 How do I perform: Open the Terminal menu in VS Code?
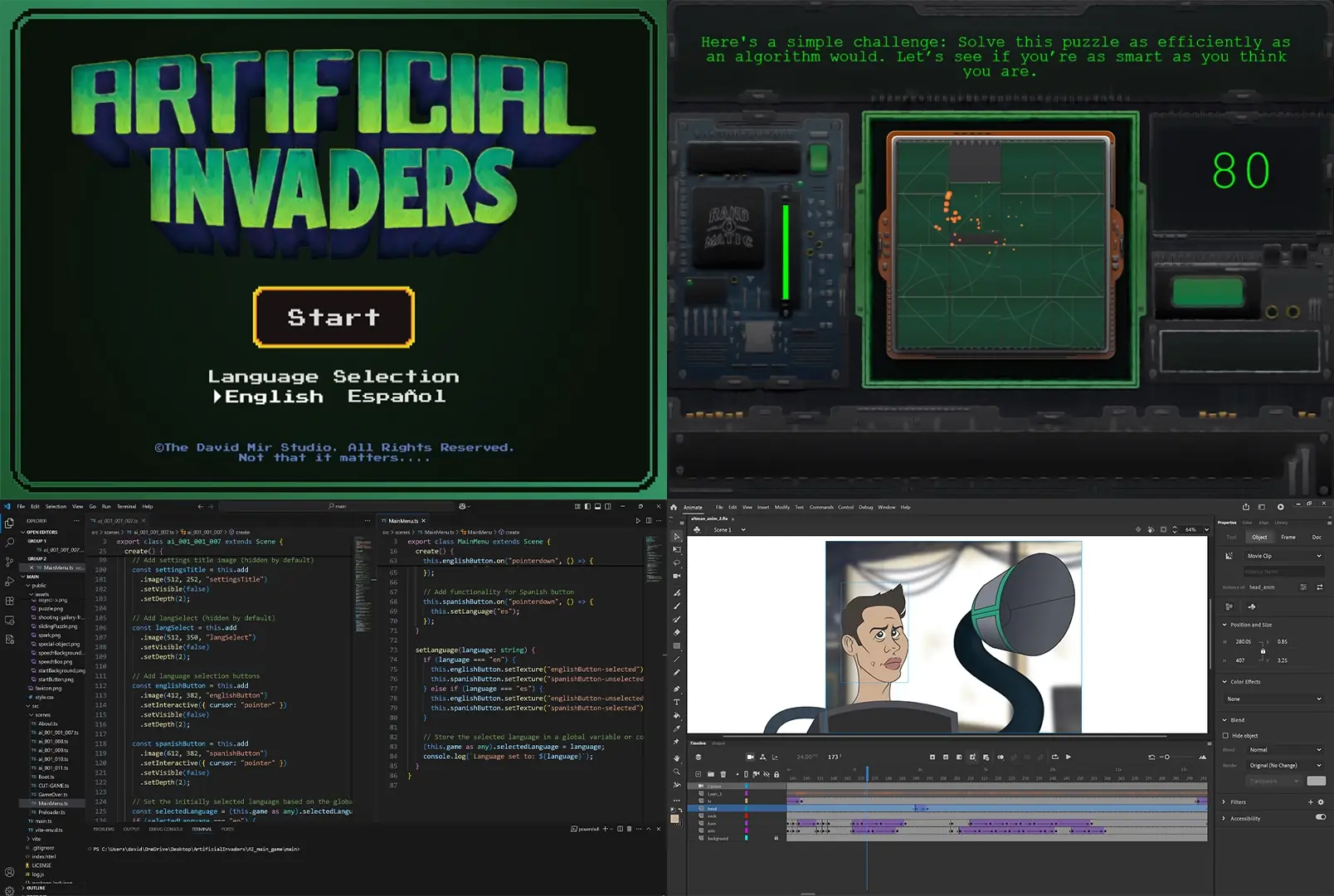point(126,506)
